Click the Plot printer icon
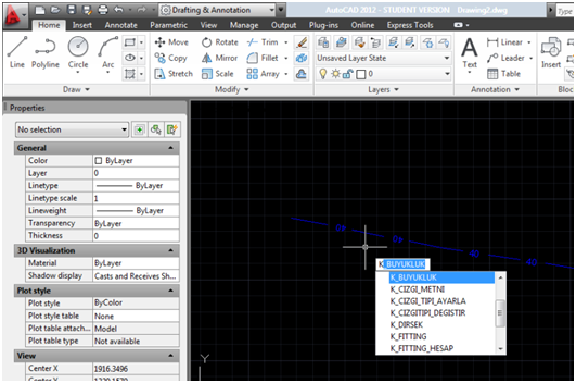The image size is (575, 381). (x=103, y=10)
